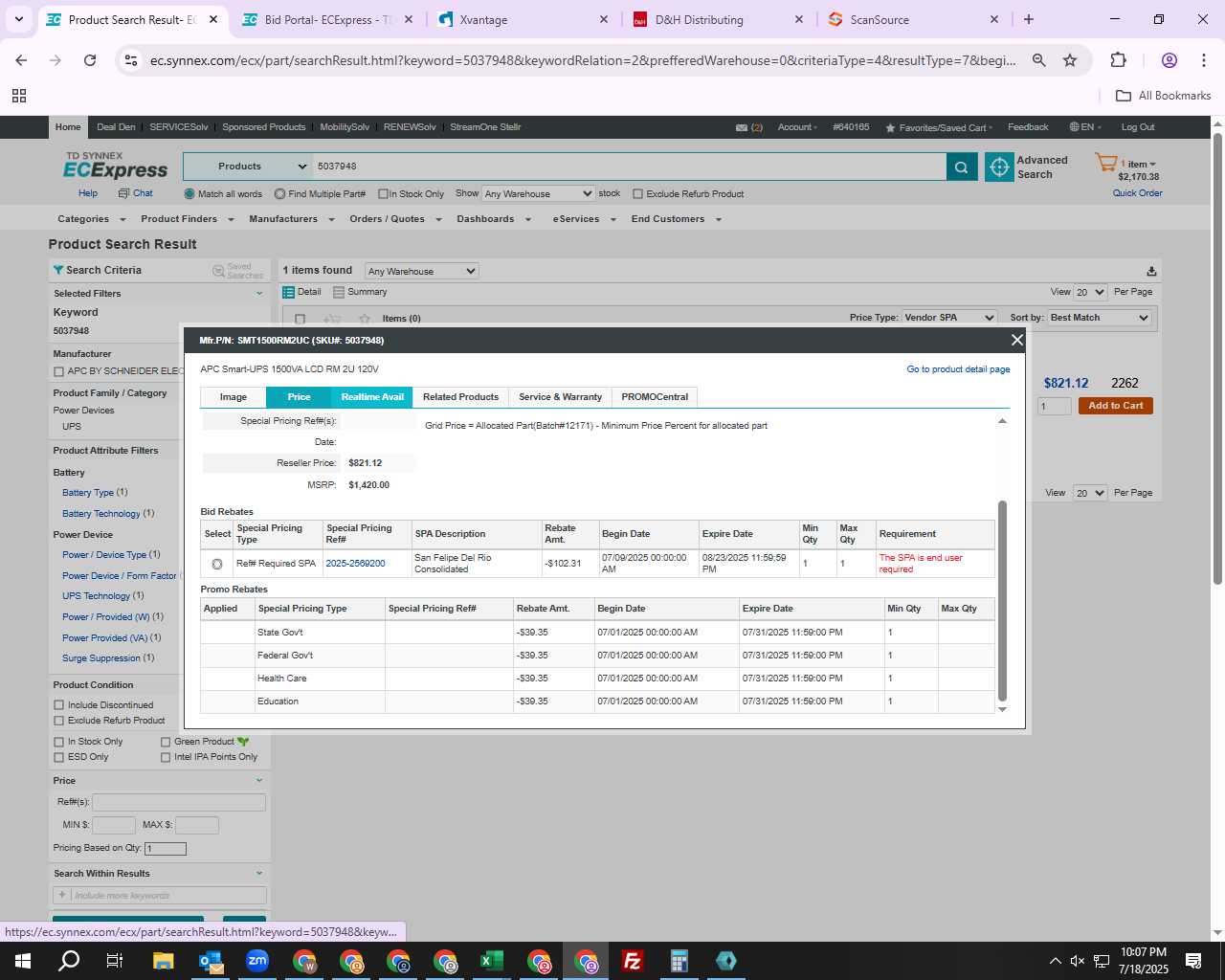
Task: Switch to the Service & Warranty tab
Action: coord(560,397)
